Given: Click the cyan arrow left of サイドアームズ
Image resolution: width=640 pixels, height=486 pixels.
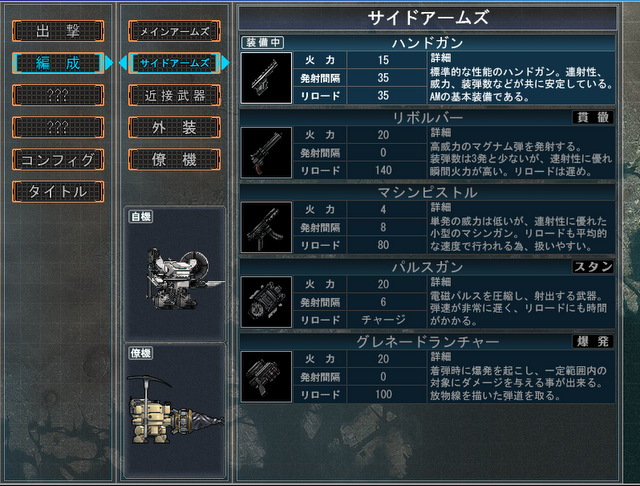Looking at the screenshot, I should point(123,63).
